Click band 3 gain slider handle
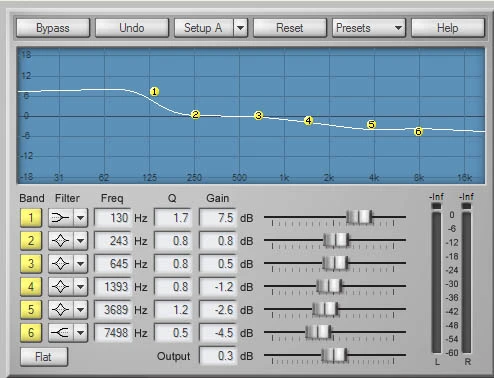 pyautogui.click(x=335, y=263)
